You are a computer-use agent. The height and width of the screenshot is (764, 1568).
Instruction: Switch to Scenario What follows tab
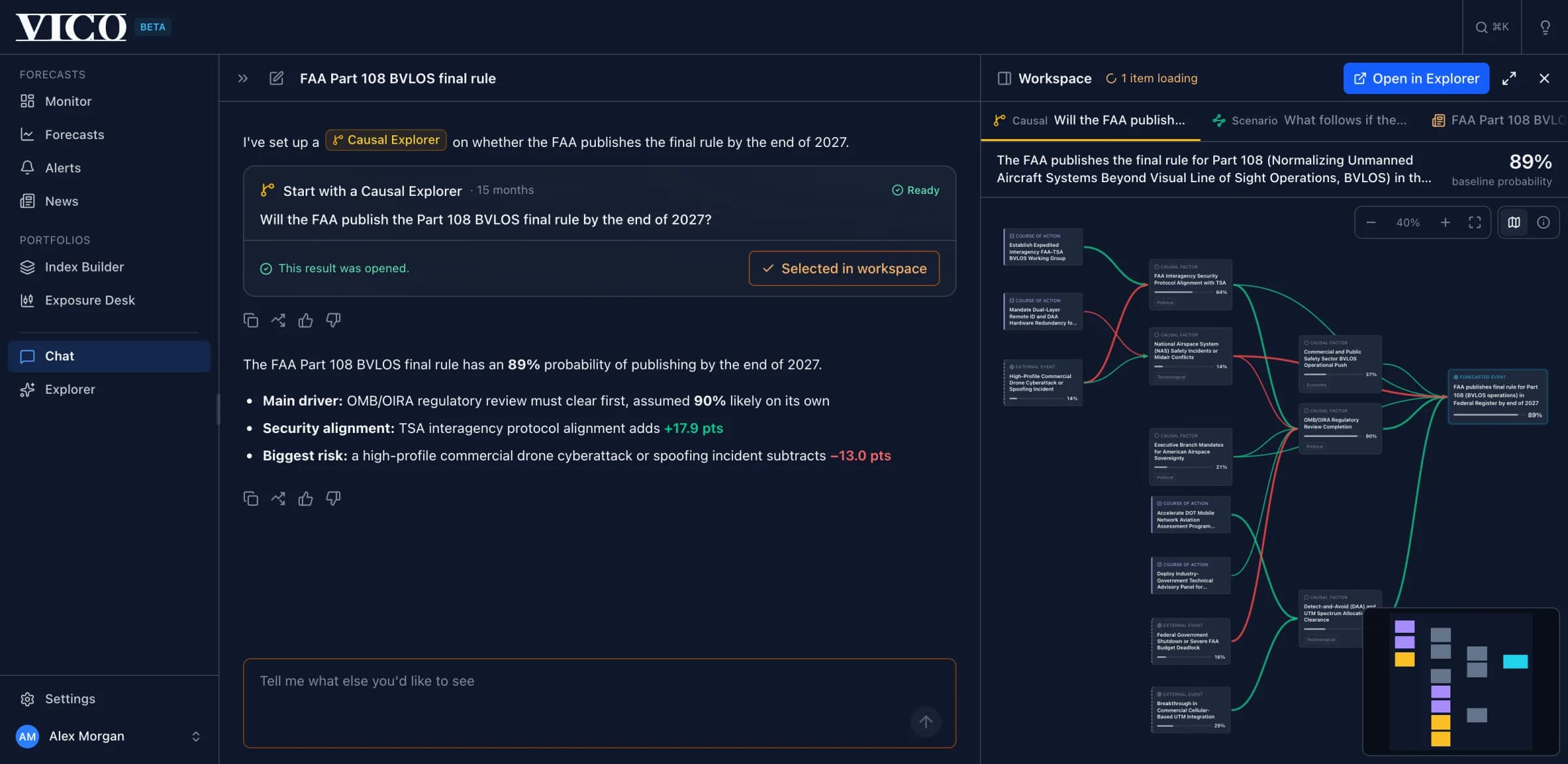tap(1310, 120)
